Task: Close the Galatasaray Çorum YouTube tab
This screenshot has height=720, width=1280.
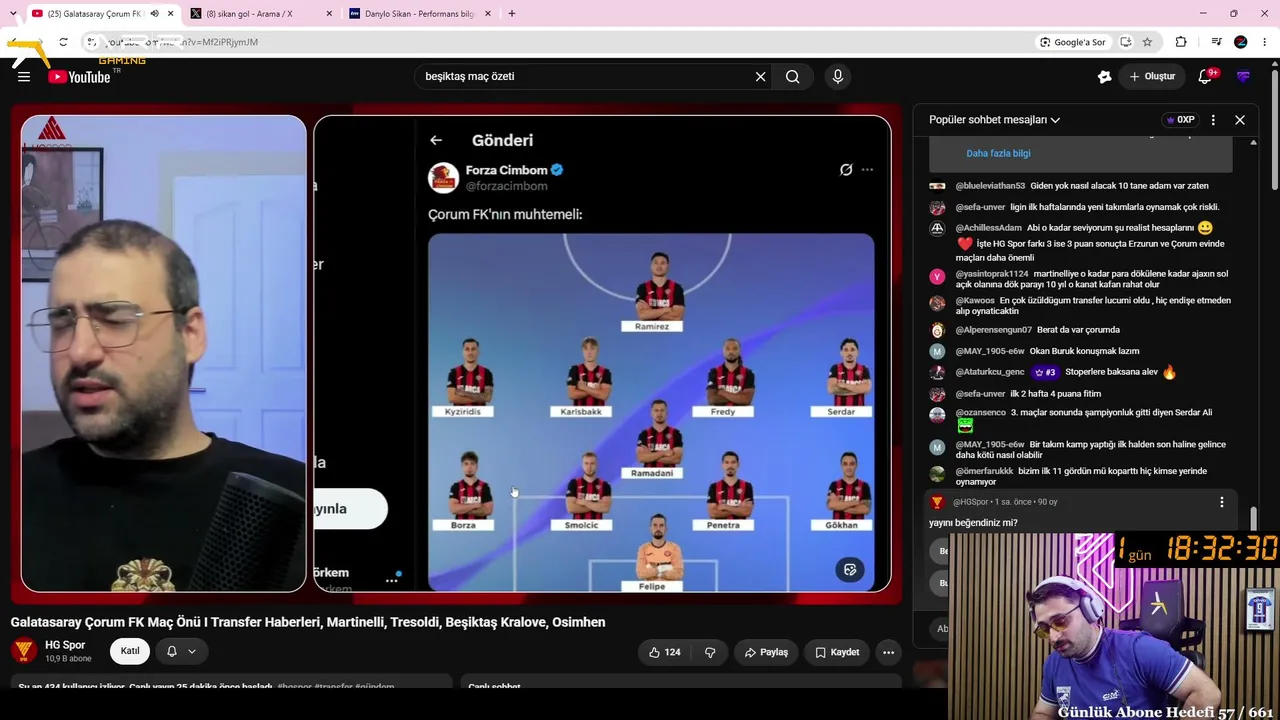Action: [171, 14]
